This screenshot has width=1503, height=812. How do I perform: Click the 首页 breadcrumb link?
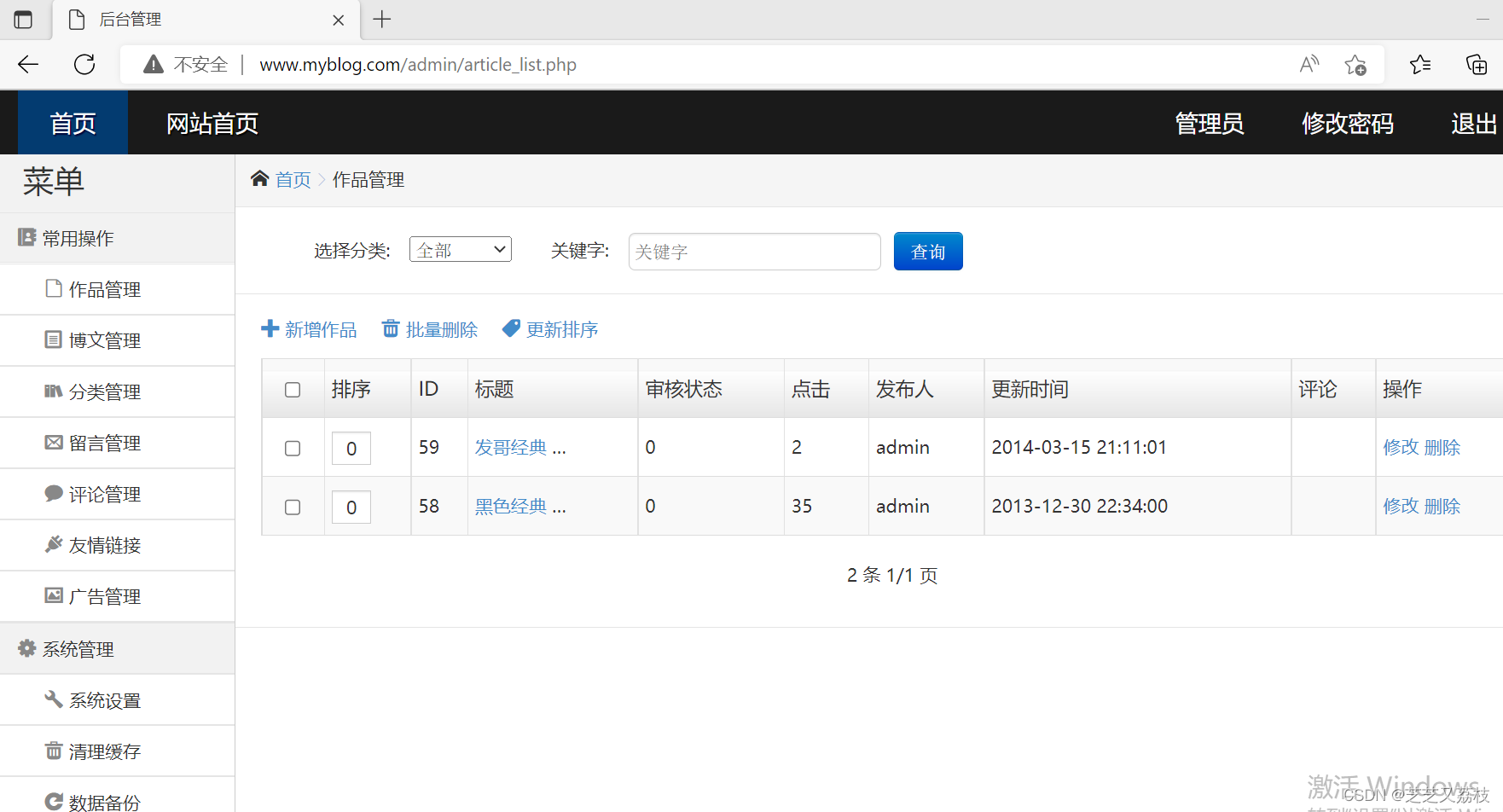(293, 180)
